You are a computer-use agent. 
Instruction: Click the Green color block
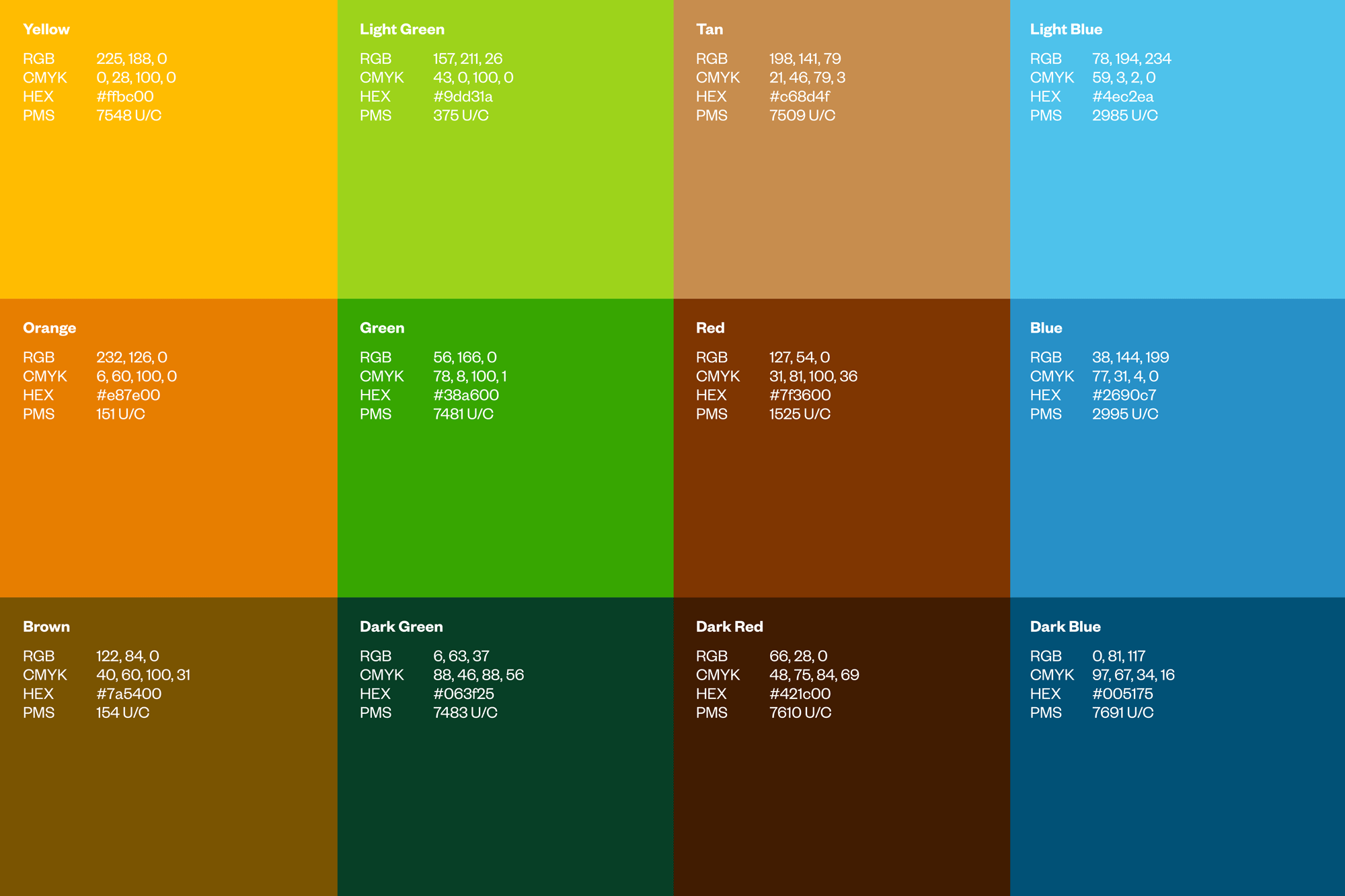point(504,504)
